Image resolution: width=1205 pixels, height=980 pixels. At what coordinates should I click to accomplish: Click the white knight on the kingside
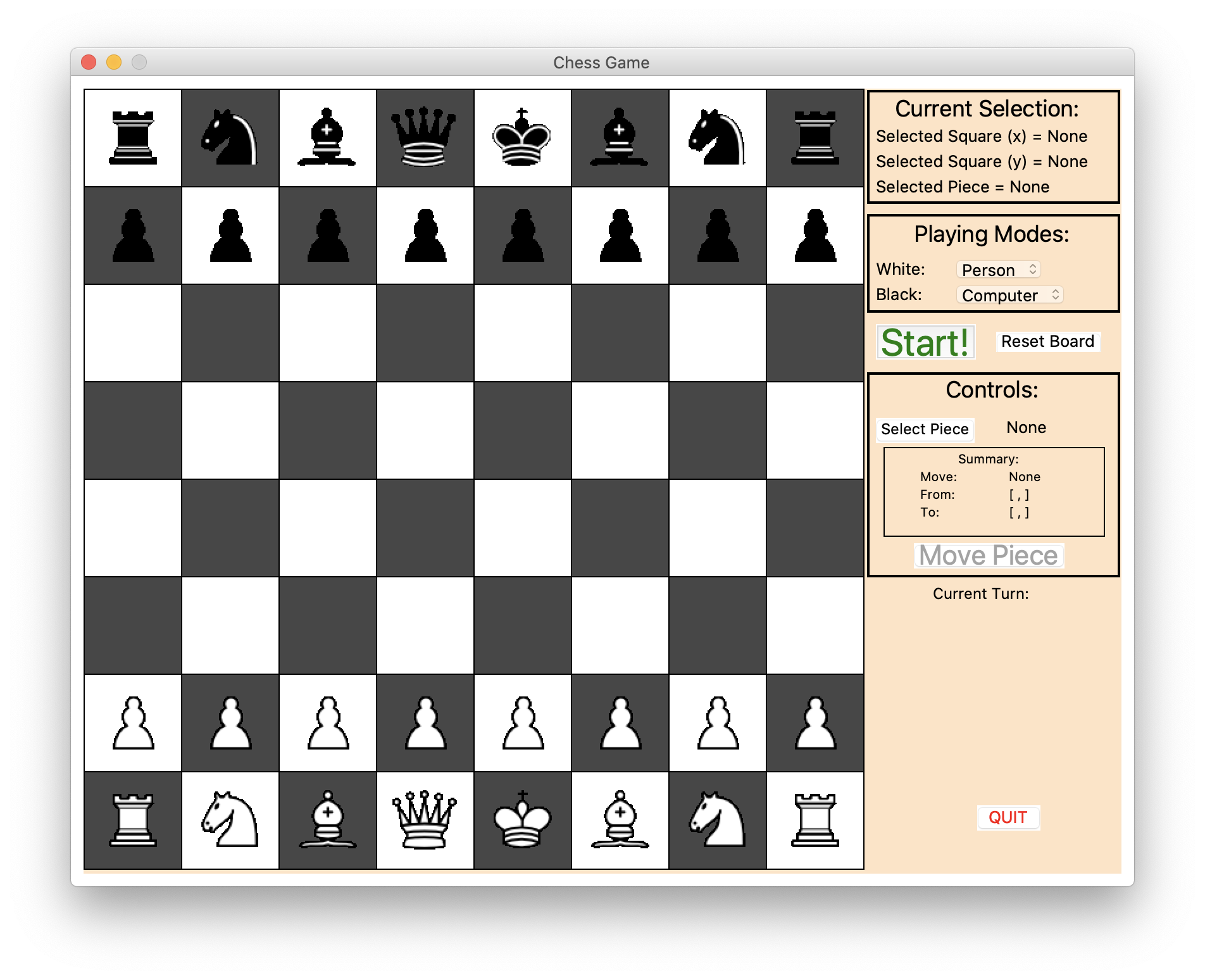(717, 819)
